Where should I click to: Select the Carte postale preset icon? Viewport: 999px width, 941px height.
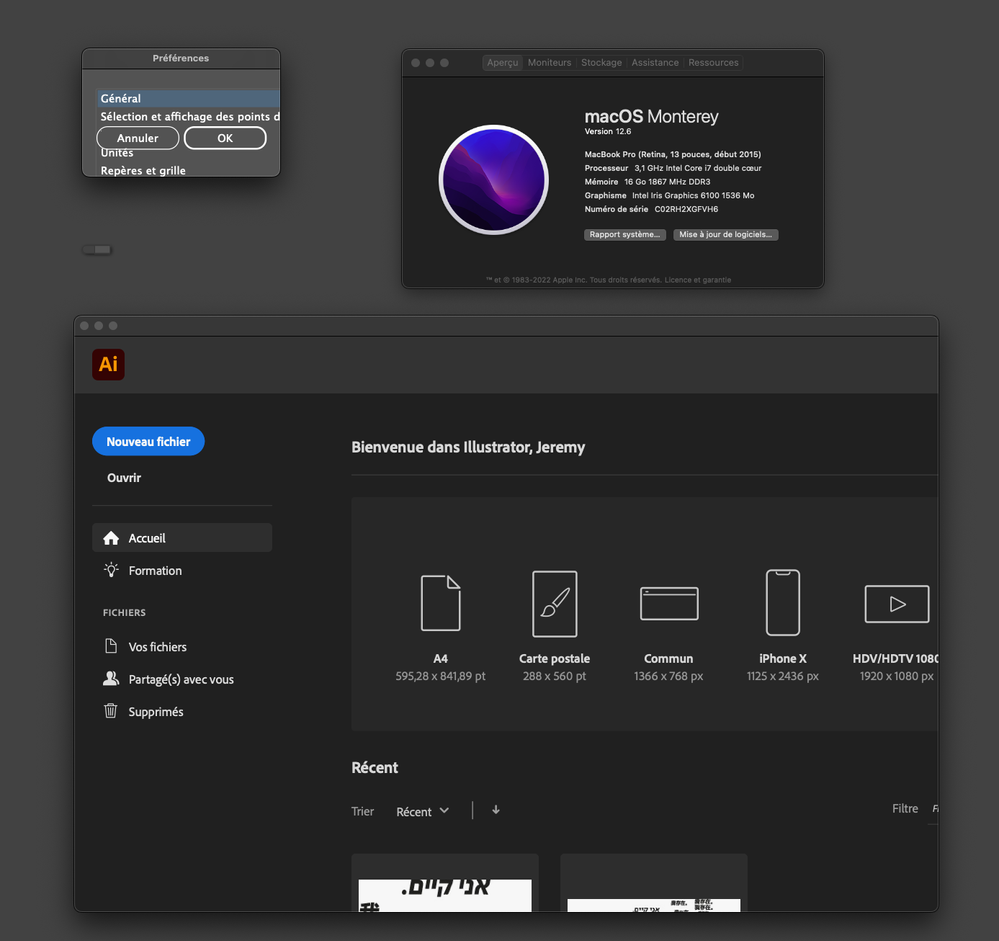pyautogui.click(x=554, y=603)
